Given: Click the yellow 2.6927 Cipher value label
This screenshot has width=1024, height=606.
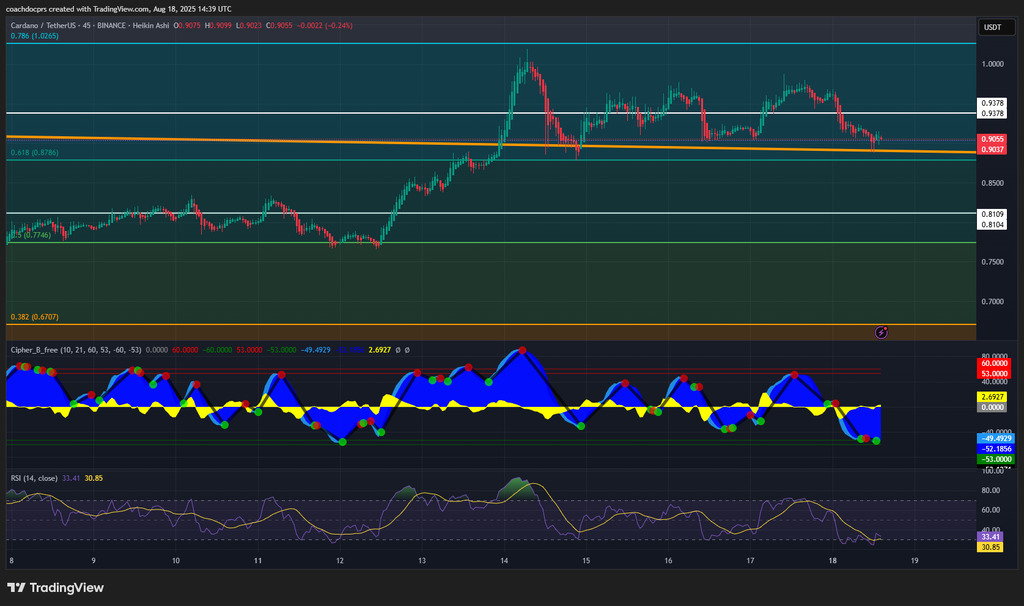Looking at the screenshot, I should pos(992,397).
